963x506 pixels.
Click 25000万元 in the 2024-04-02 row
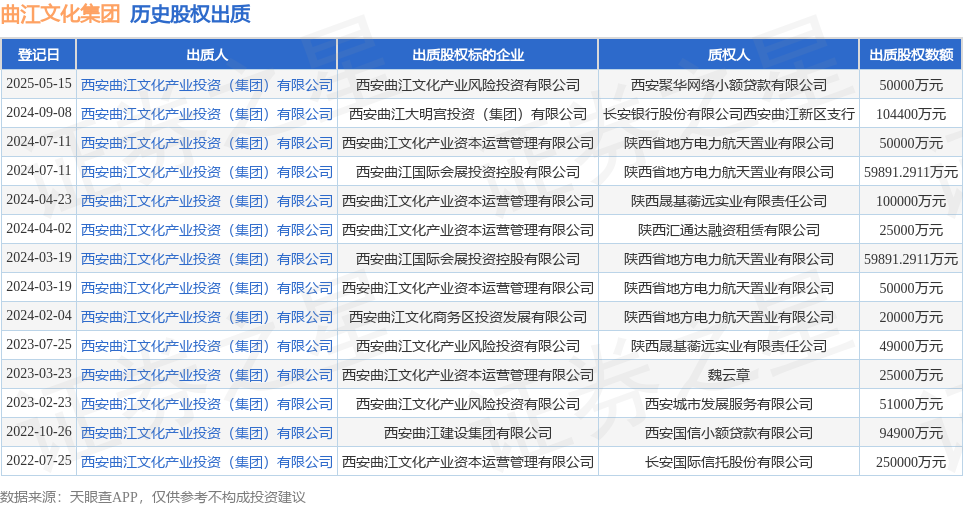(x=911, y=230)
